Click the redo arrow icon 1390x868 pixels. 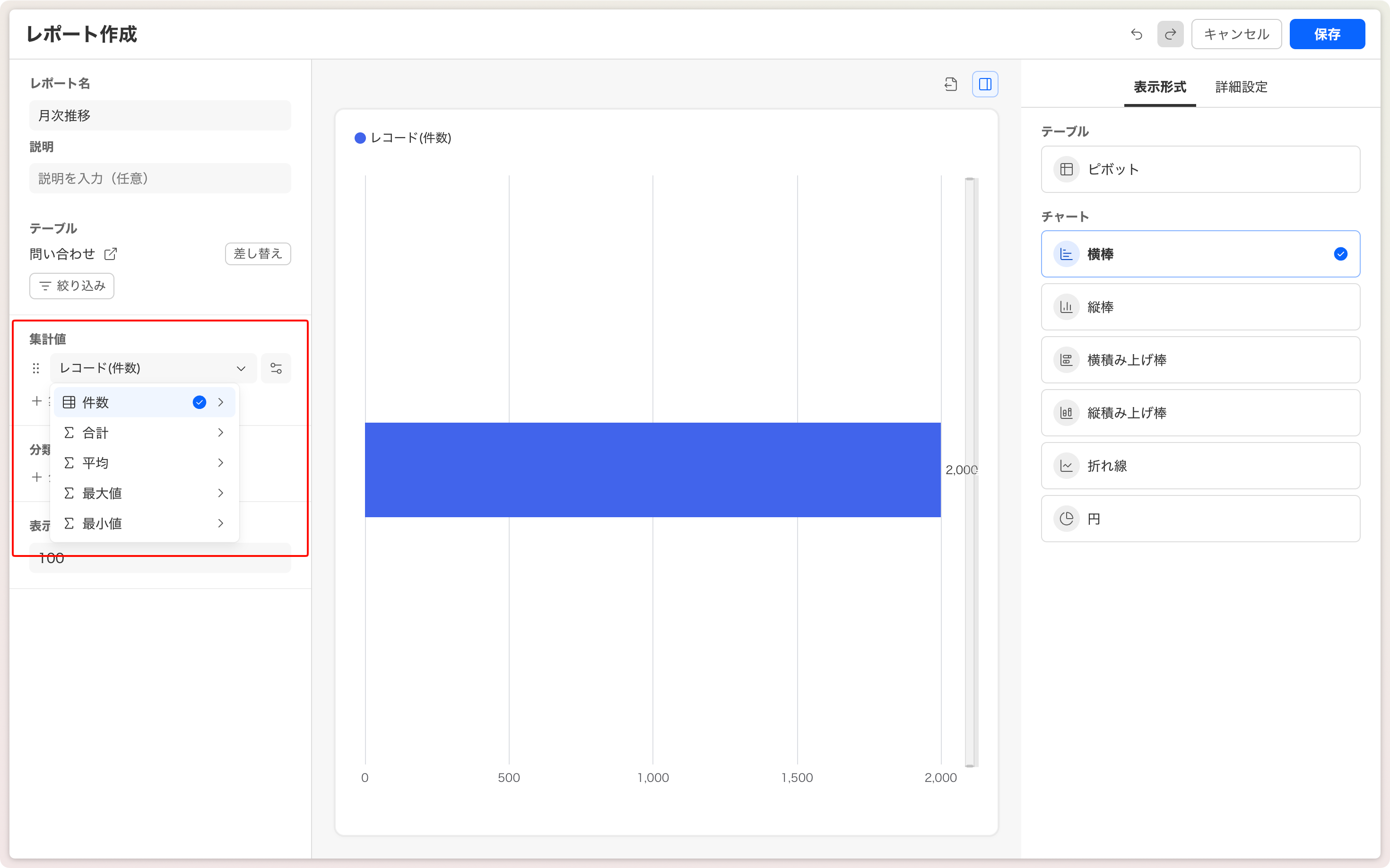pyautogui.click(x=1170, y=35)
